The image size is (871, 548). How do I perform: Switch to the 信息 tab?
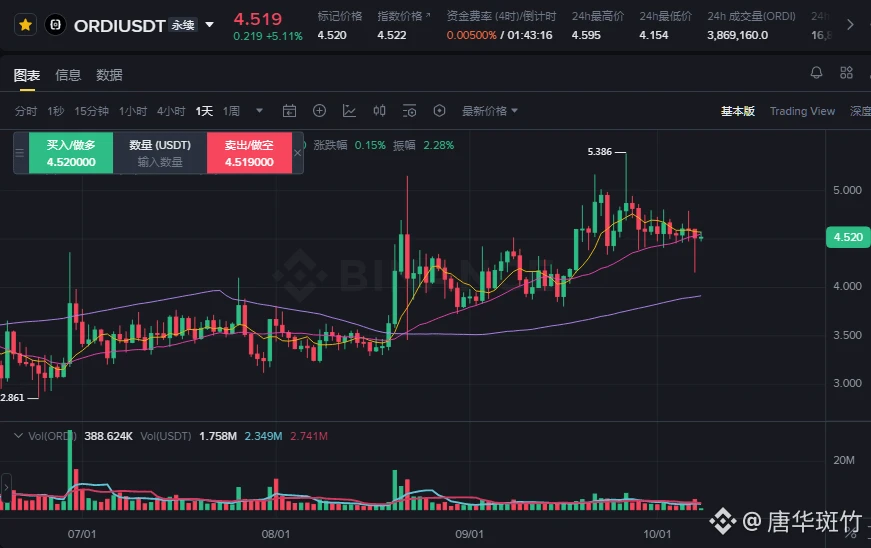point(68,75)
